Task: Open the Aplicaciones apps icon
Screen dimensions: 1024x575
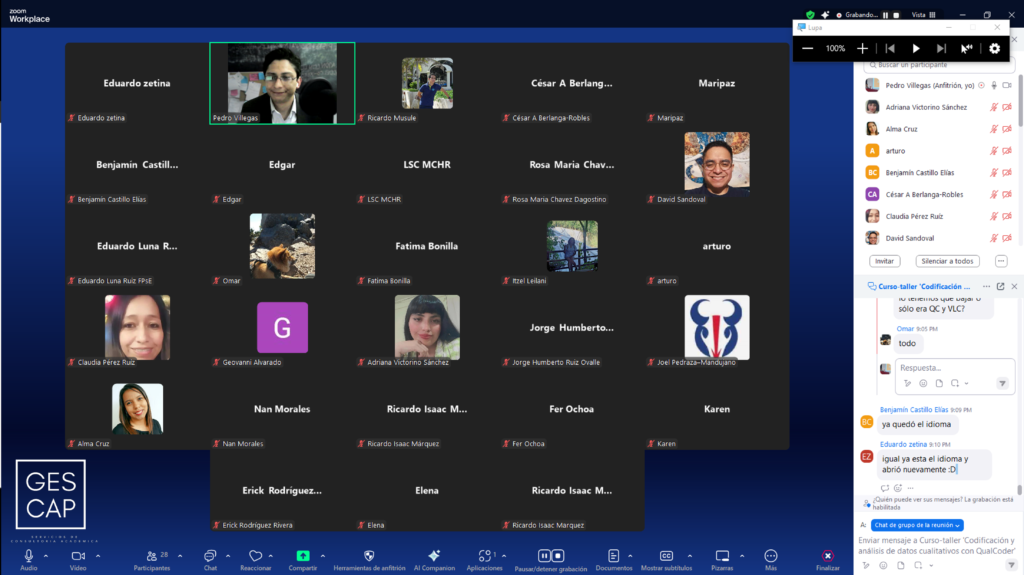Action: pos(485,556)
